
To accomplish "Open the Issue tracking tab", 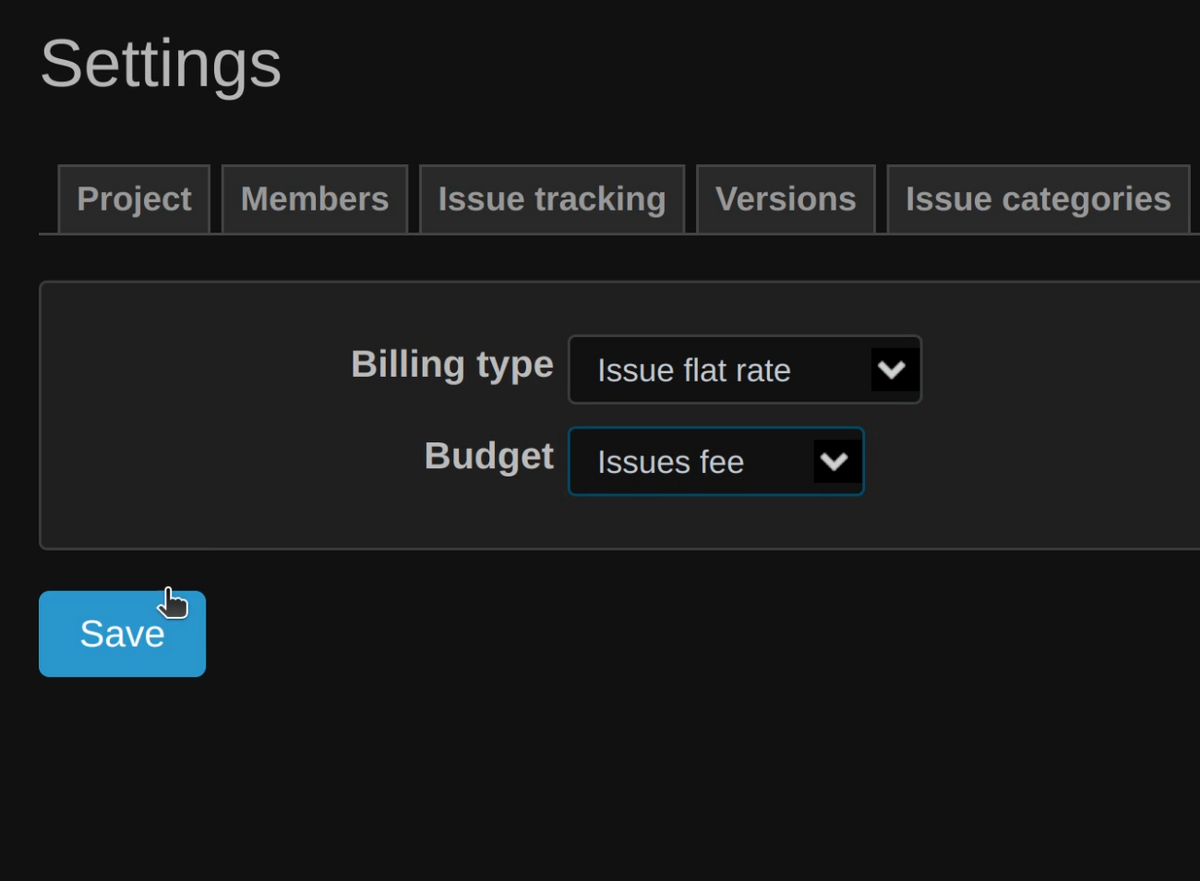I will (551, 198).
